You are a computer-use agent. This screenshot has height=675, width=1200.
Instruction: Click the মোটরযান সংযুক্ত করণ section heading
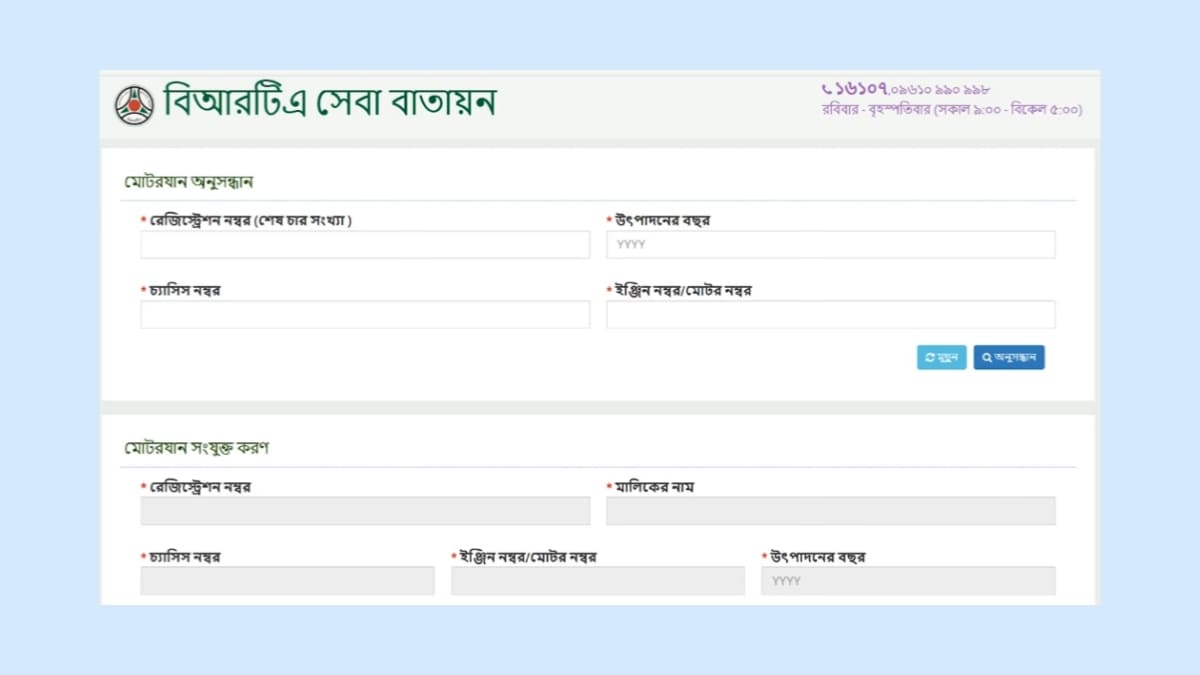[196, 447]
